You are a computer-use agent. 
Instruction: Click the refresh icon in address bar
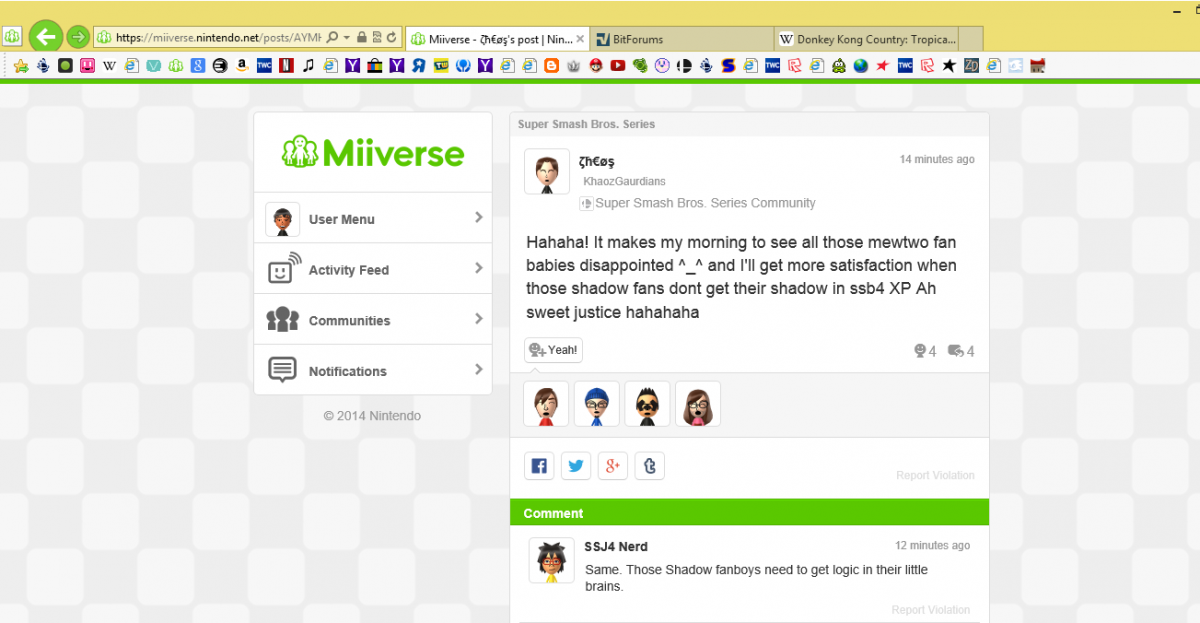click(x=392, y=38)
